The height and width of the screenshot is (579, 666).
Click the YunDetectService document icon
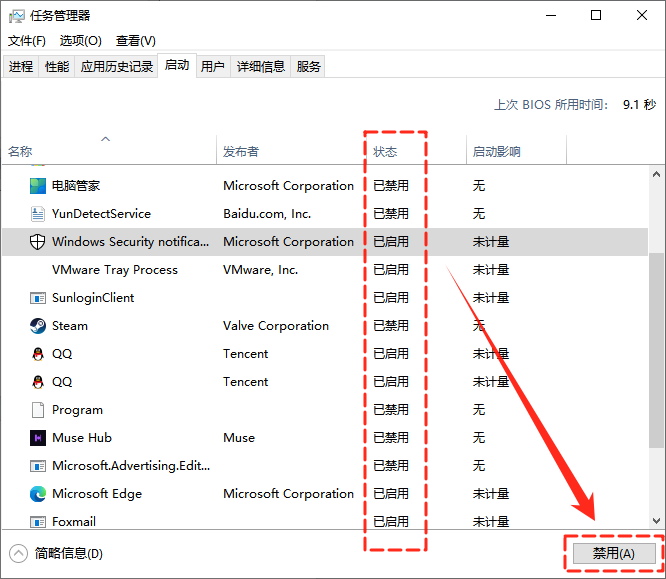(x=38, y=214)
